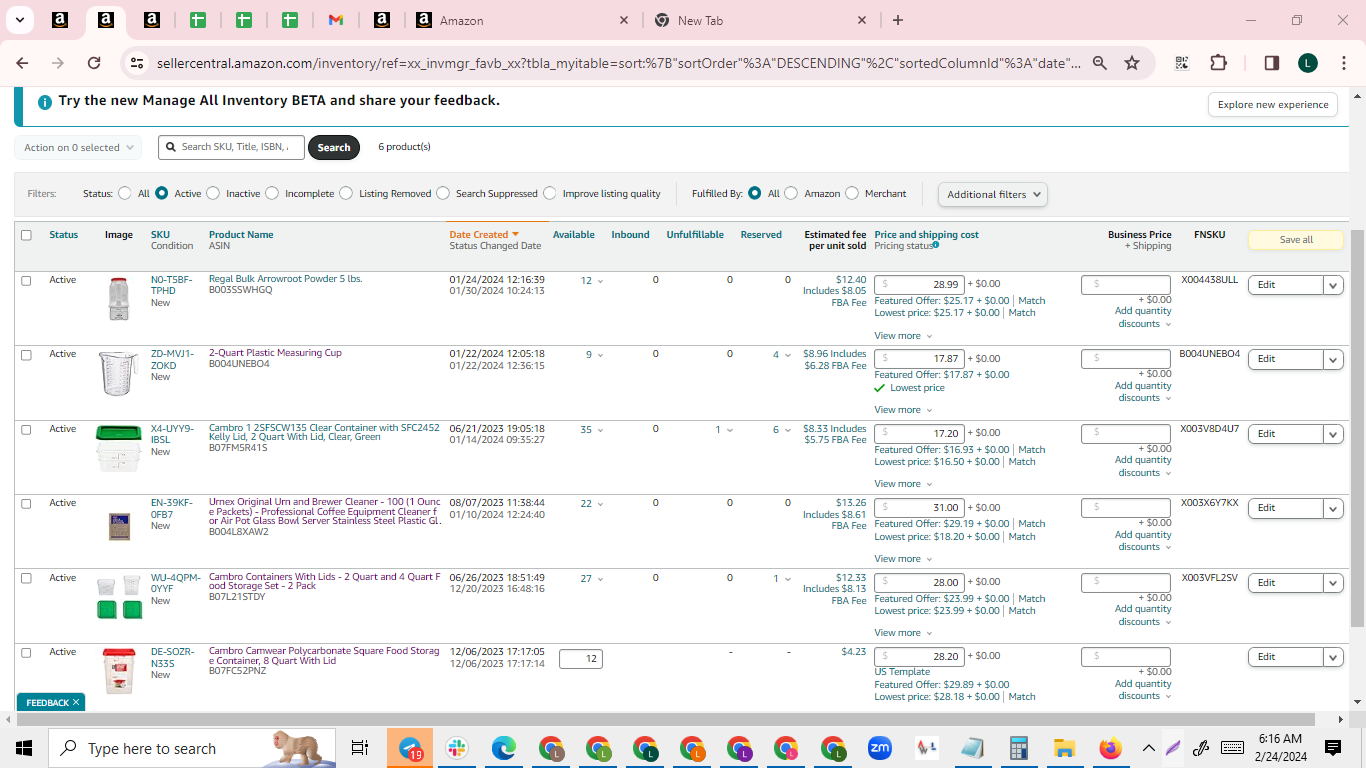Open File Explorer from the taskbar
The width and height of the screenshot is (1366, 768).
1063,748
